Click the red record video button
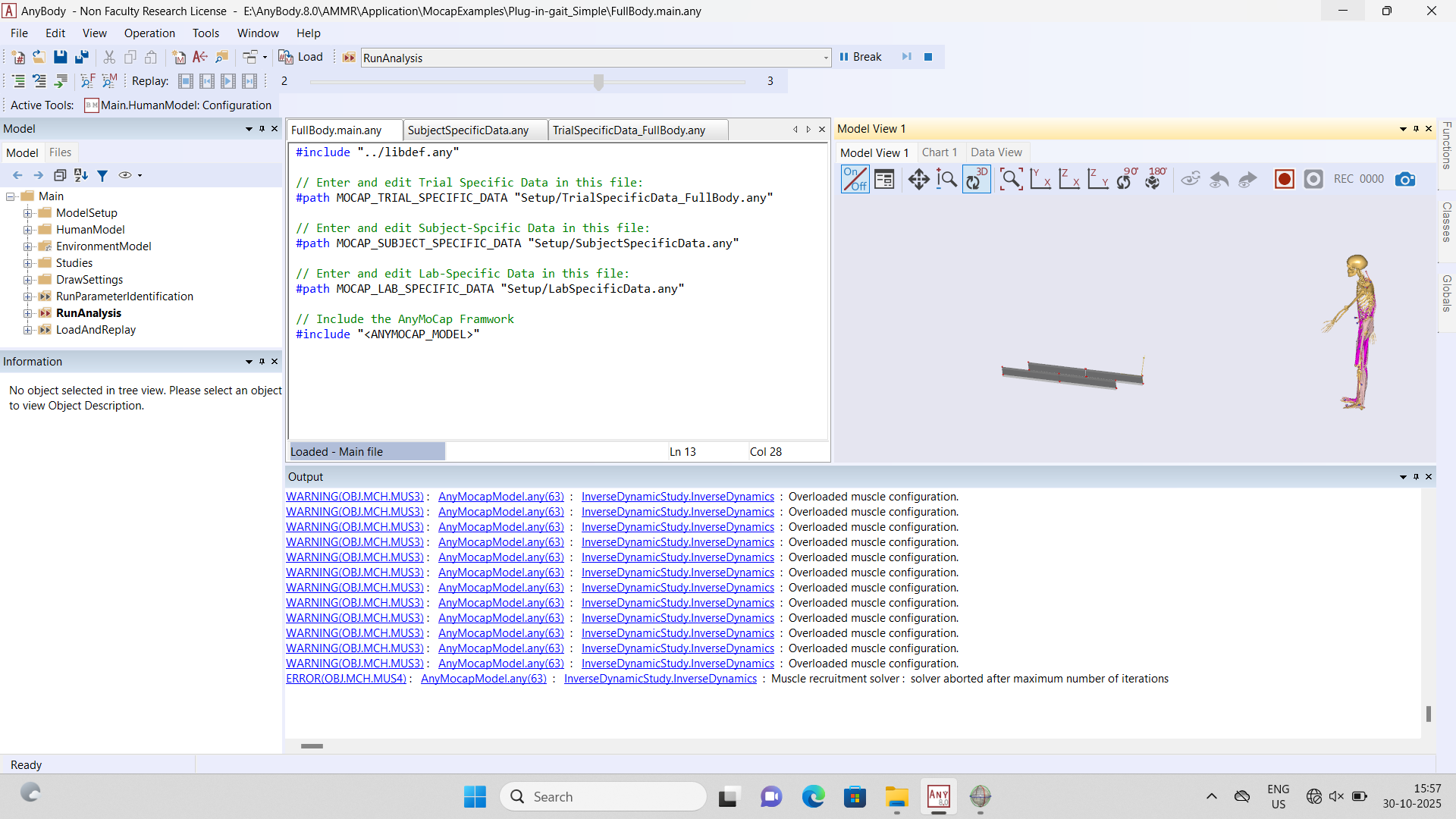1456x819 pixels. tap(1284, 179)
